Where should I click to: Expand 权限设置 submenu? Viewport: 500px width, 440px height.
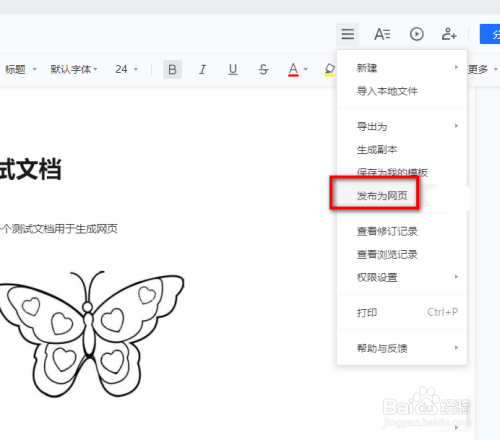pos(402,277)
